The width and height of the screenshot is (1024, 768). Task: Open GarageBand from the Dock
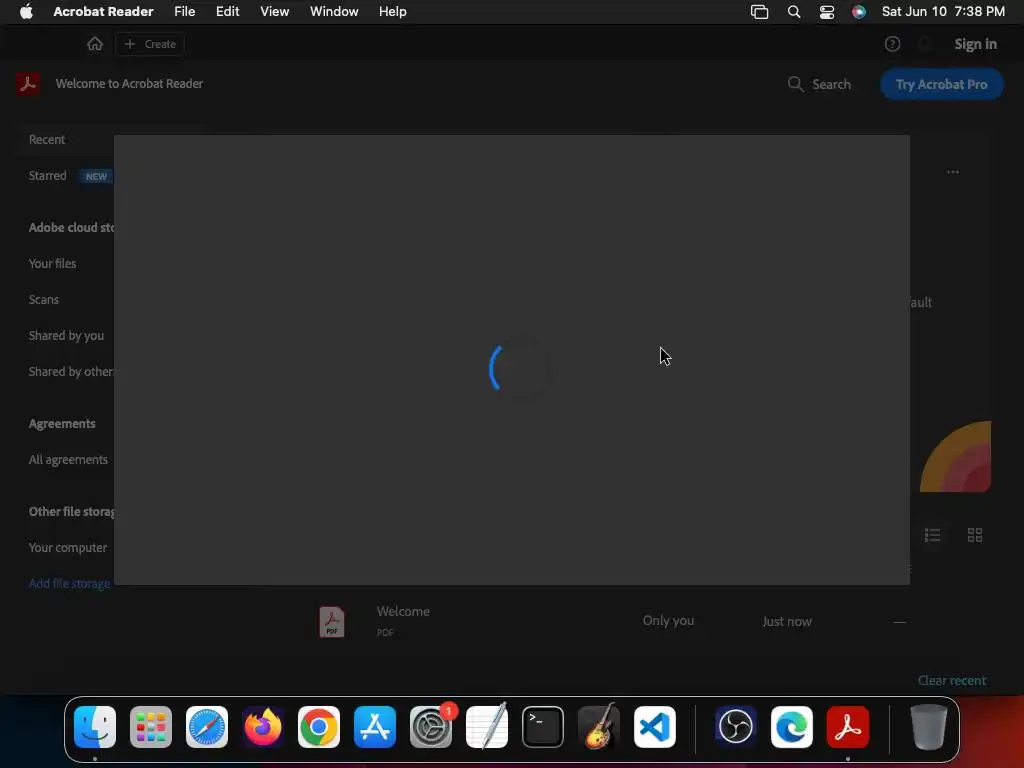coord(599,727)
